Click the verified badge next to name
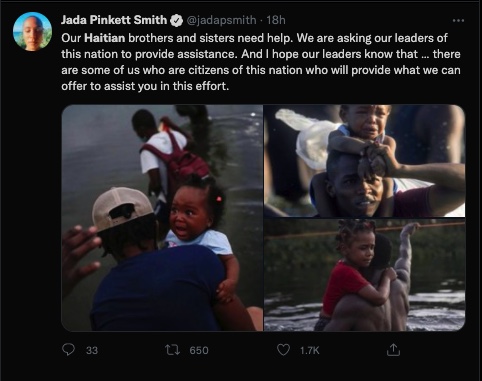This screenshot has height=381, width=482. (x=176, y=20)
